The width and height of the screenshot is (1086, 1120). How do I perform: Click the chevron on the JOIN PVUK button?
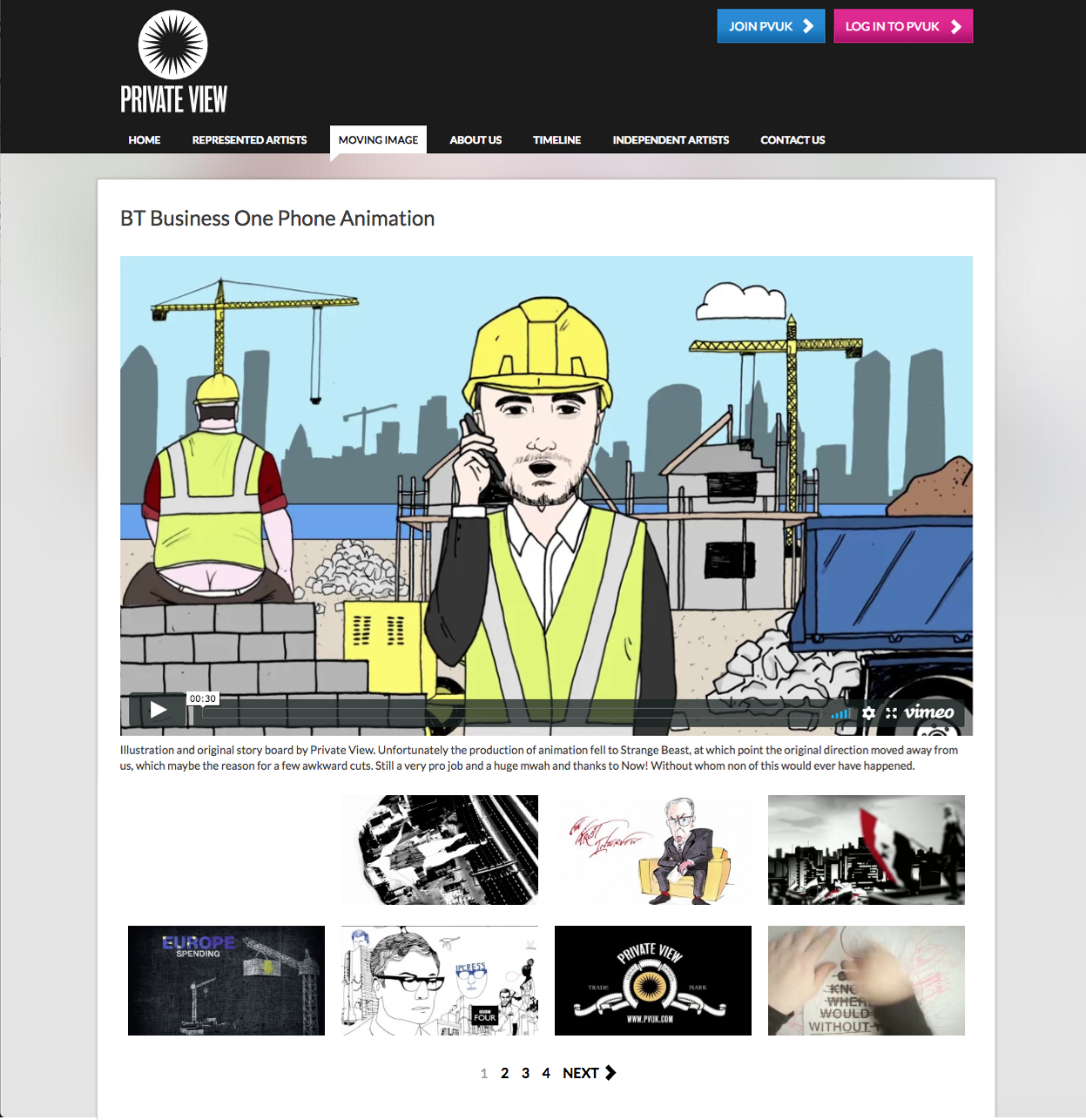808,26
